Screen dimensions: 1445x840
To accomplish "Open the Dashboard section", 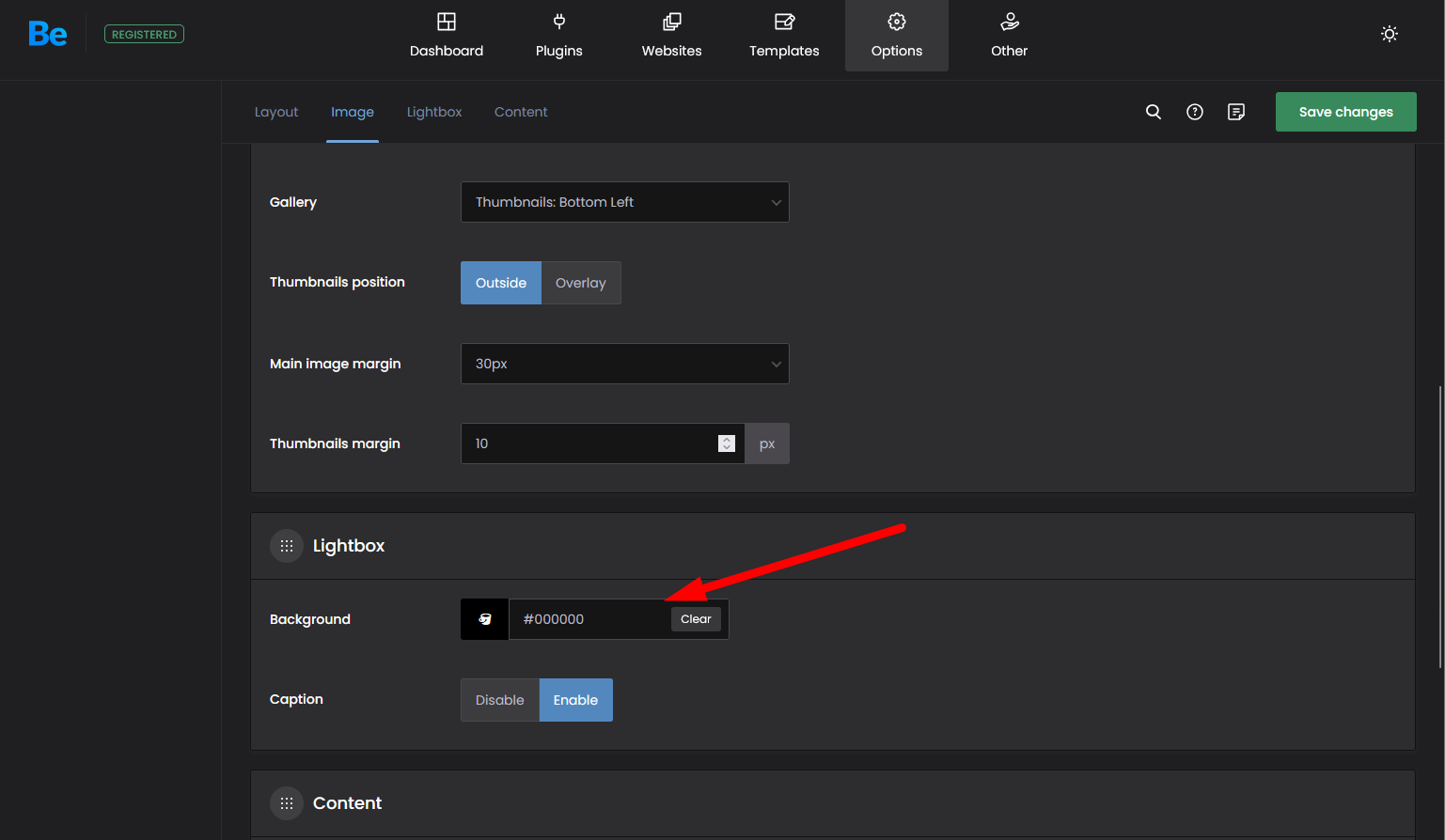I will pyautogui.click(x=447, y=36).
